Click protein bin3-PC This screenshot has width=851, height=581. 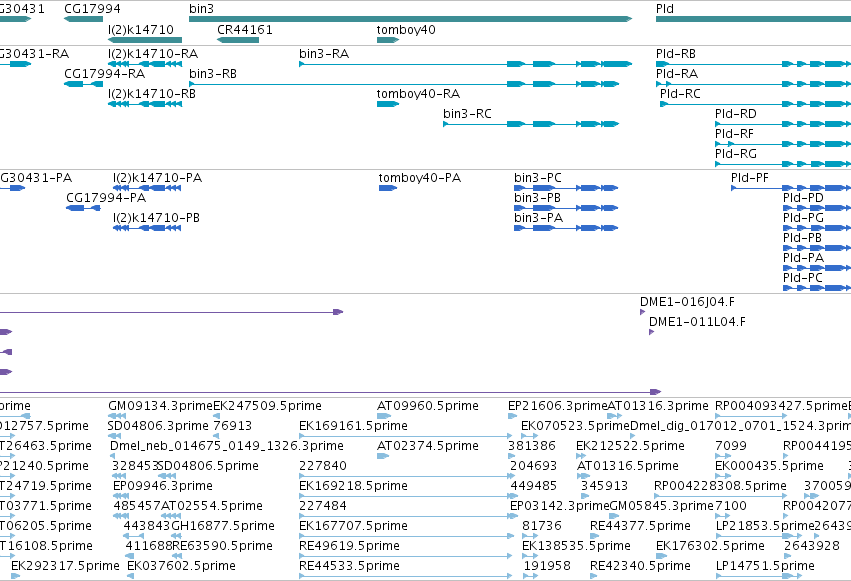(x=566, y=188)
